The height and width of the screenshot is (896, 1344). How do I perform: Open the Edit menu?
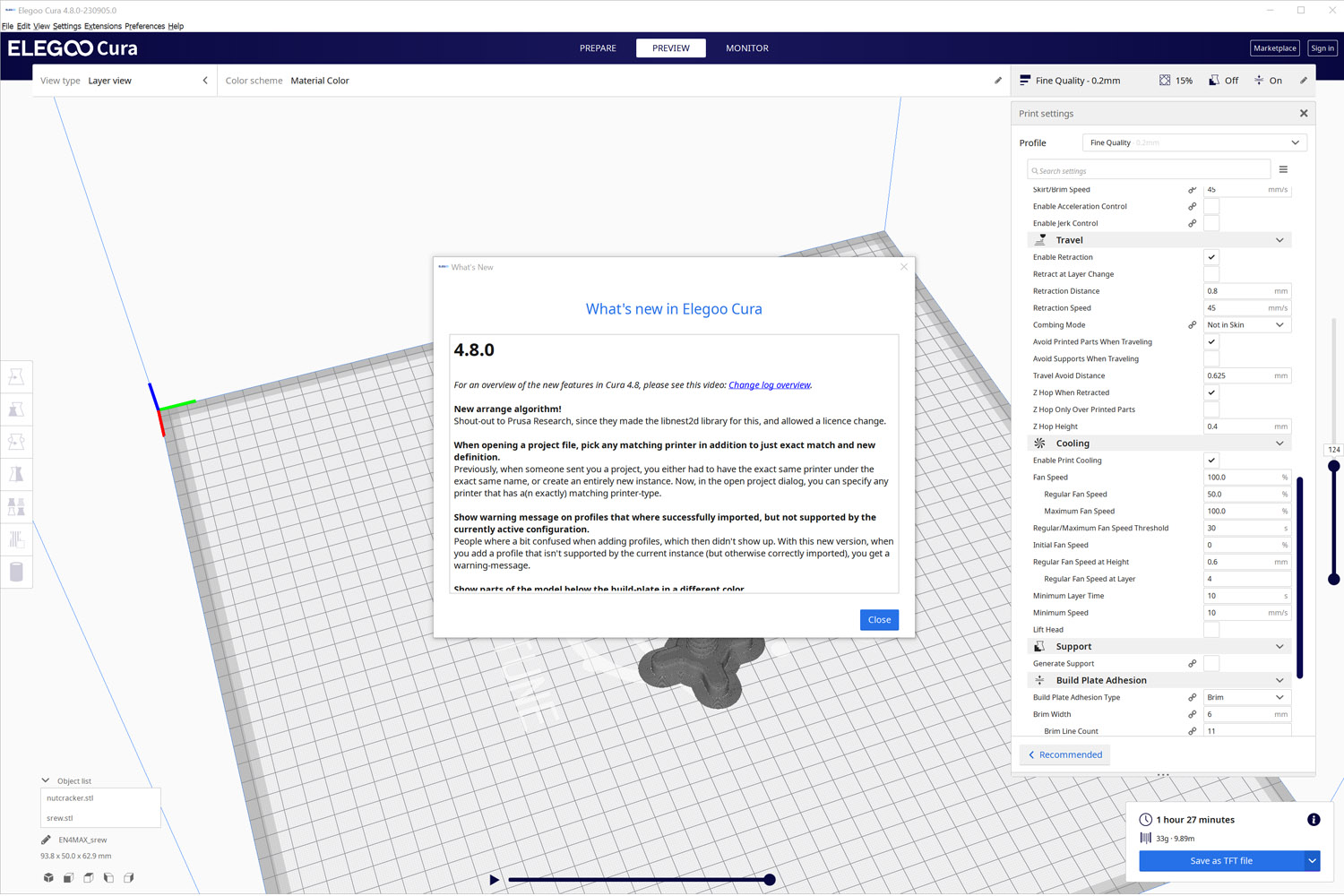[x=23, y=26]
